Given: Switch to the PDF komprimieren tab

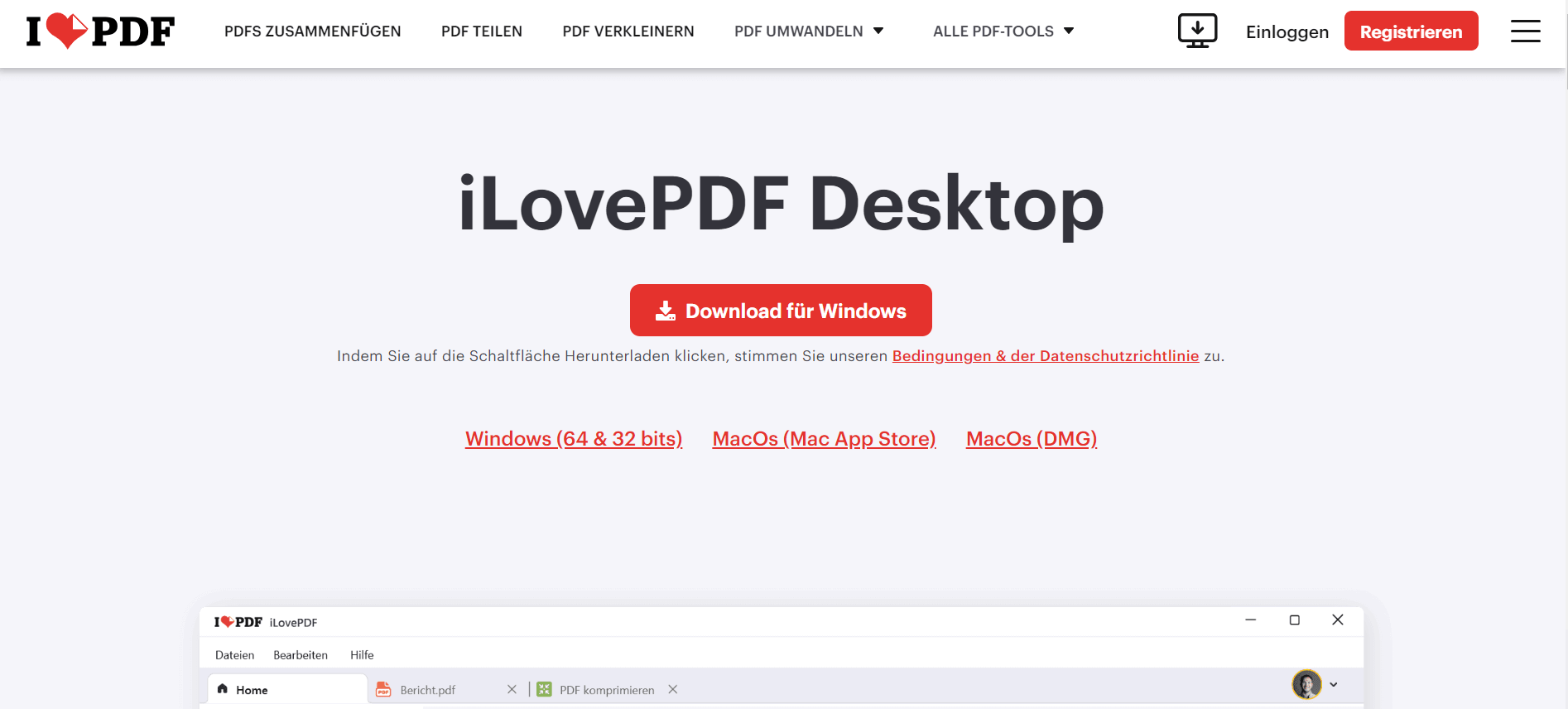Looking at the screenshot, I should tap(607, 690).
